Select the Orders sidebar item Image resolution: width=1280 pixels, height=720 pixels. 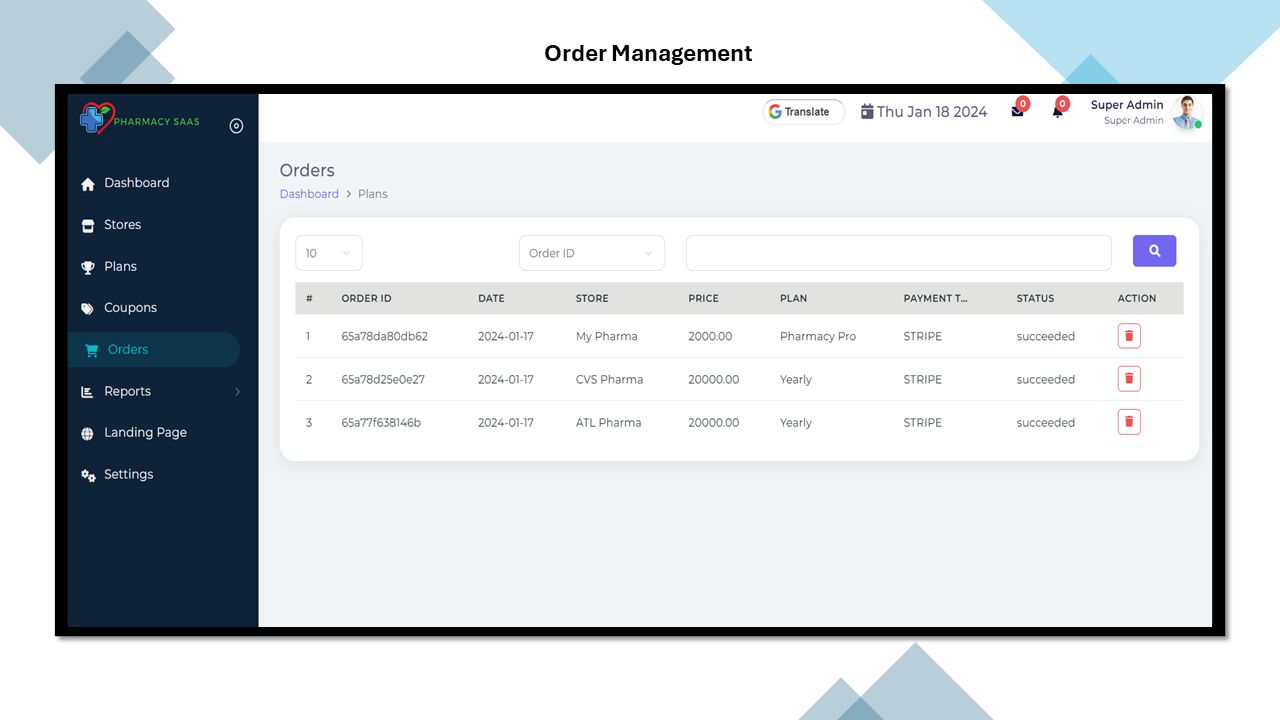[x=154, y=350]
